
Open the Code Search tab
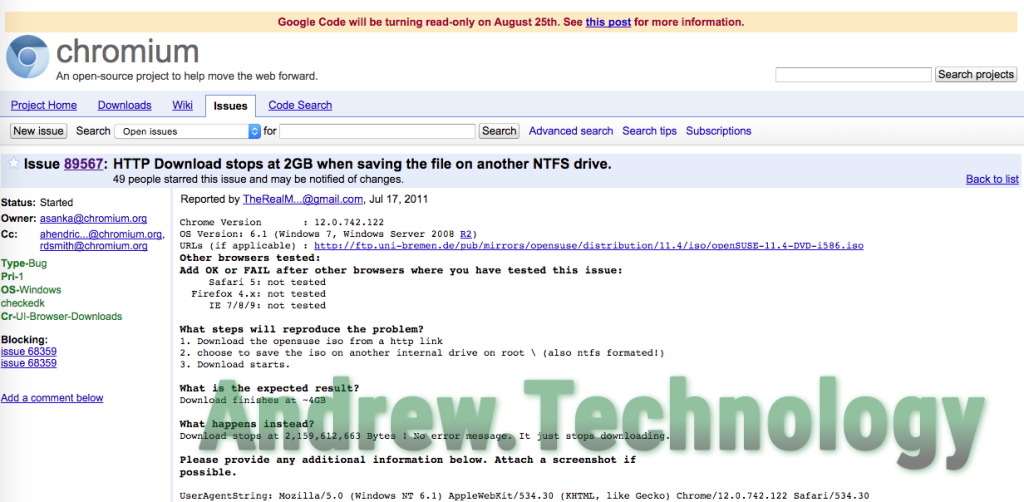coord(300,105)
